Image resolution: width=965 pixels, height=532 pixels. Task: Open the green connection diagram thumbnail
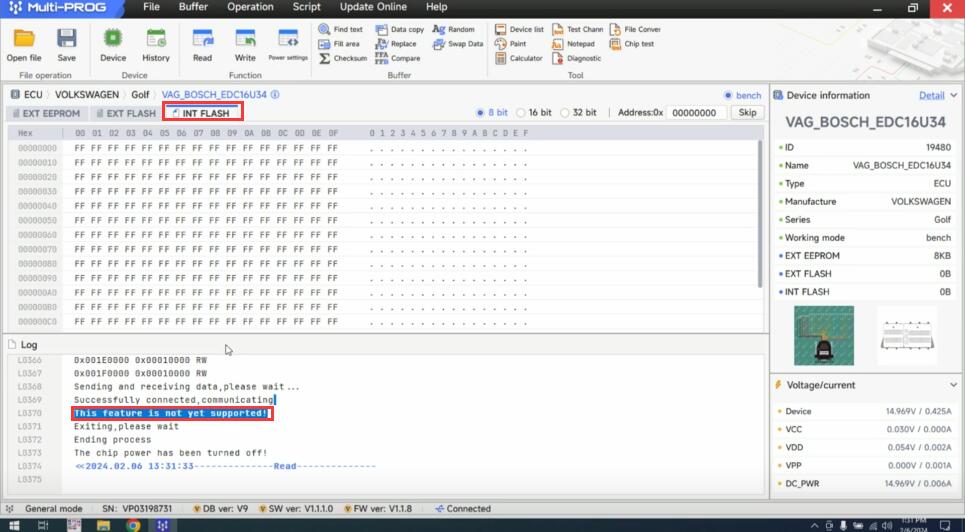pos(823,336)
